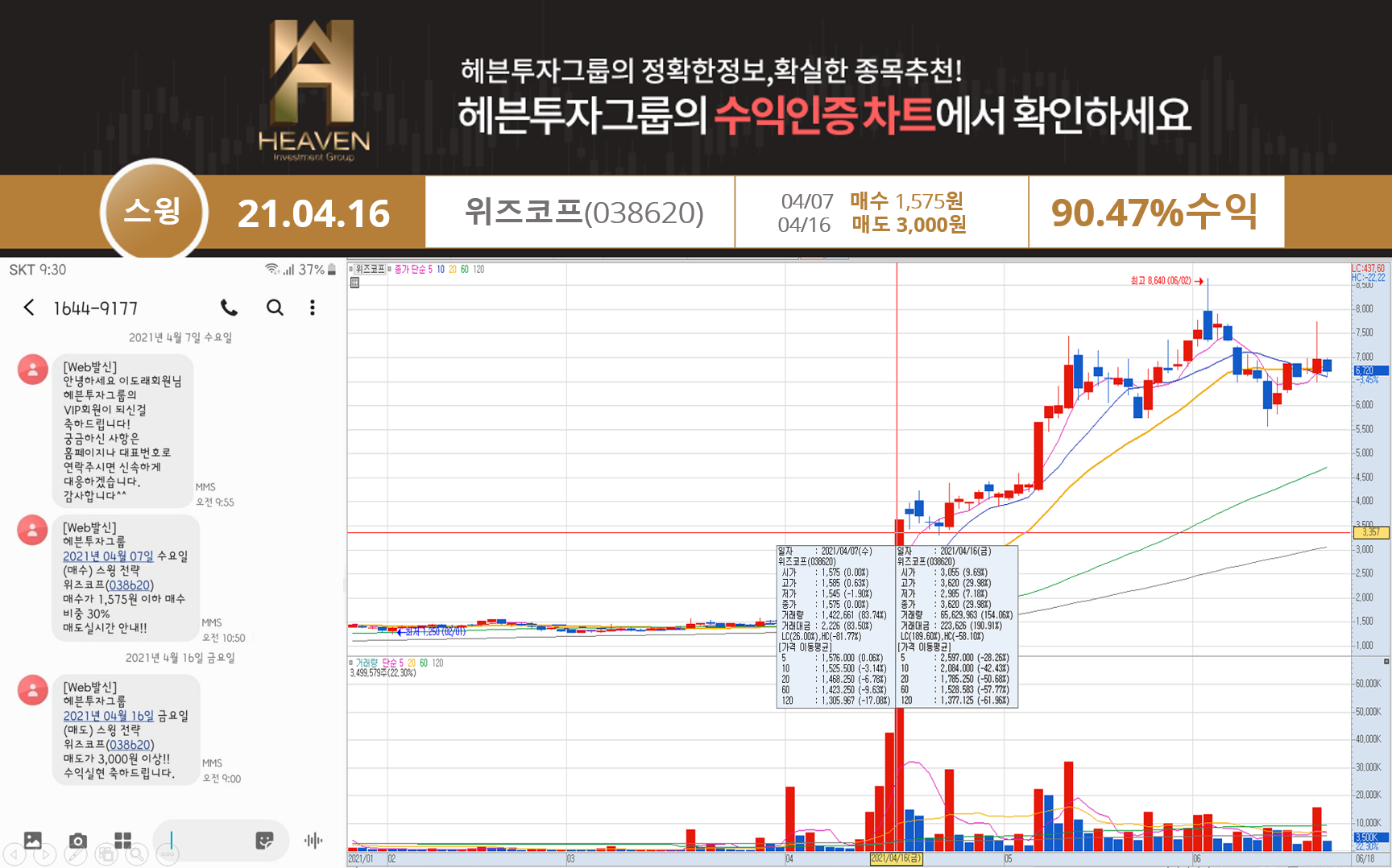
Task: Click the 90.47%수익 banner text
Action: click(x=1154, y=212)
